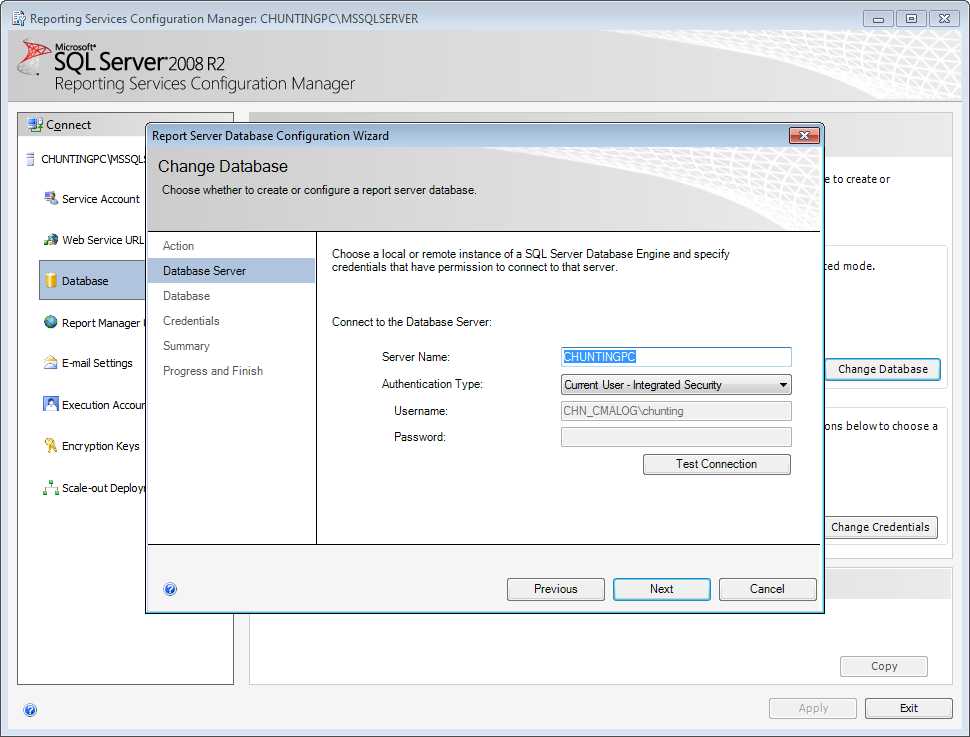The width and height of the screenshot is (970, 737).
Task: Click the 'Change Database' wizard heading
Action: pos(223,166)
